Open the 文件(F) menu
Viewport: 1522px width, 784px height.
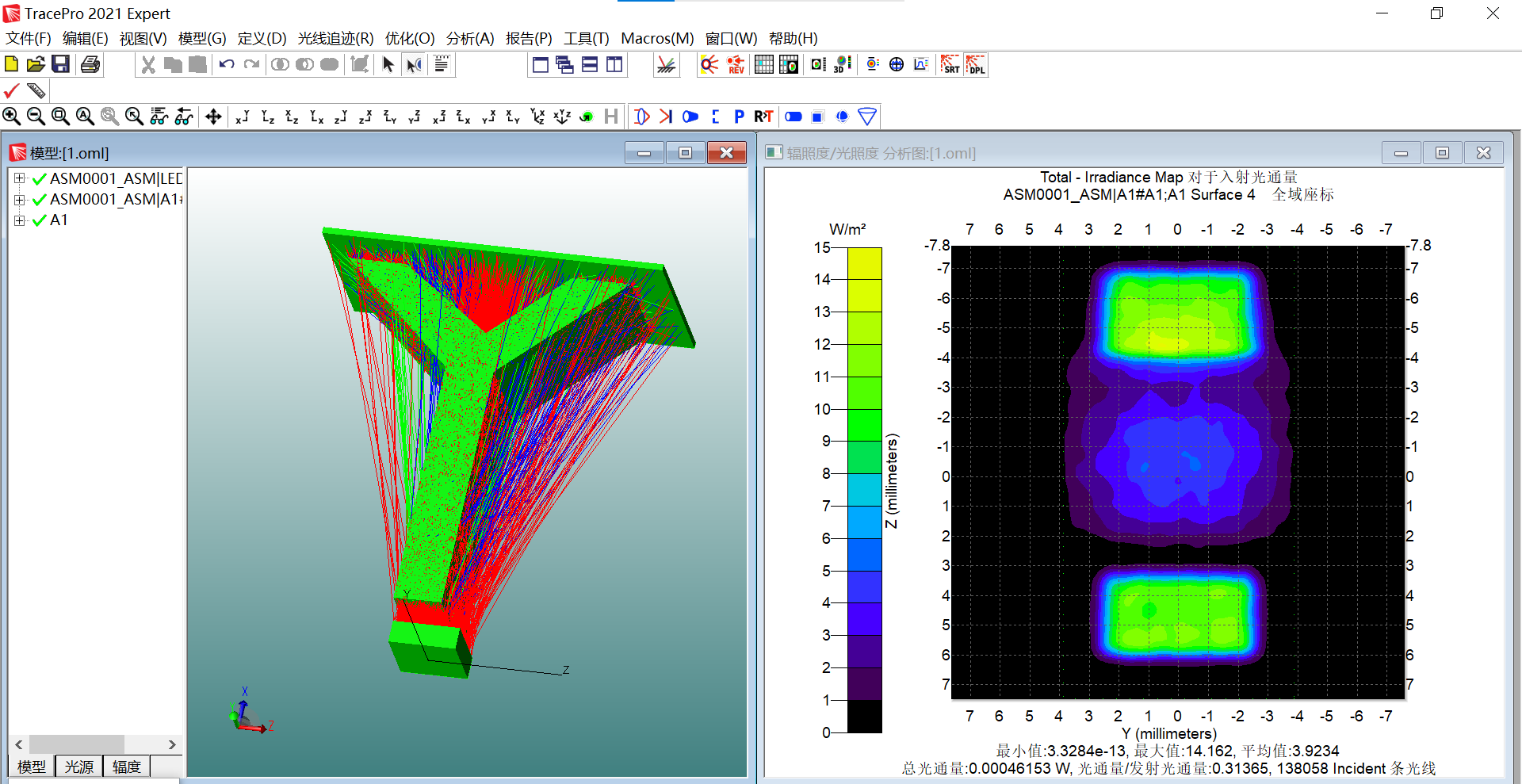[x=29, y=38]
